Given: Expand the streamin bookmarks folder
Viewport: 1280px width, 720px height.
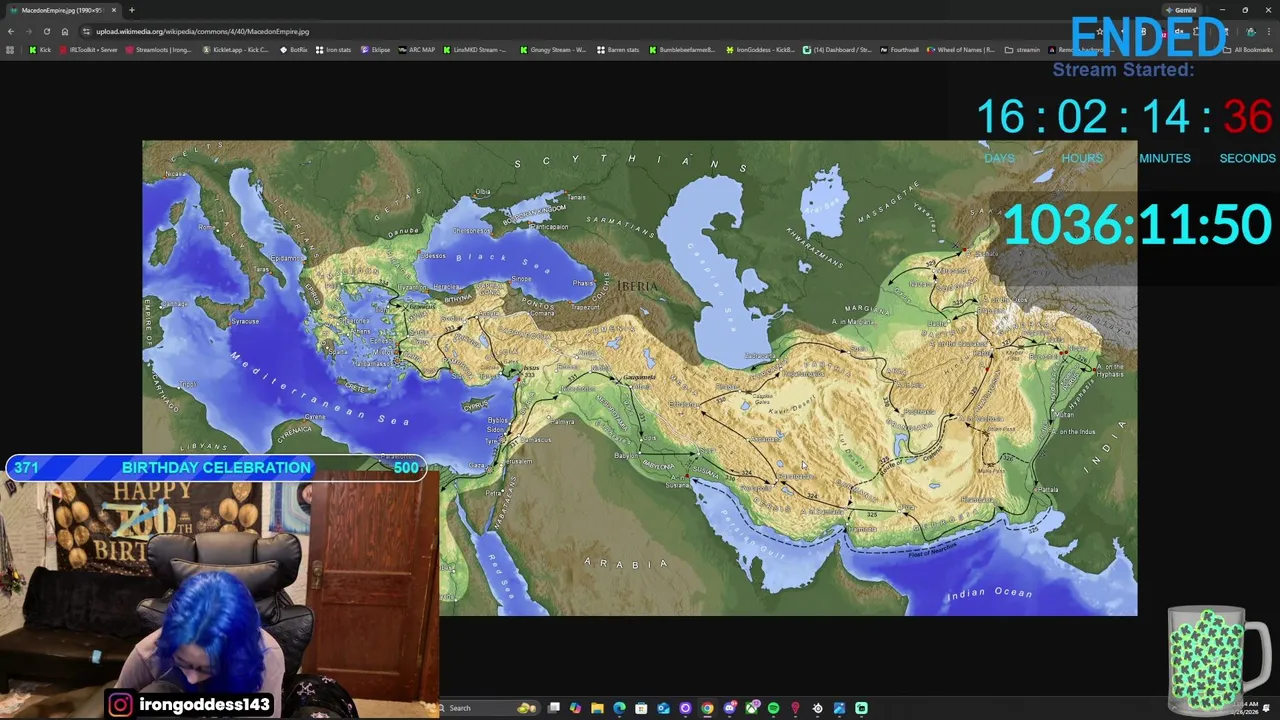Looking at the screenshot, I should tap(1023, 50).
